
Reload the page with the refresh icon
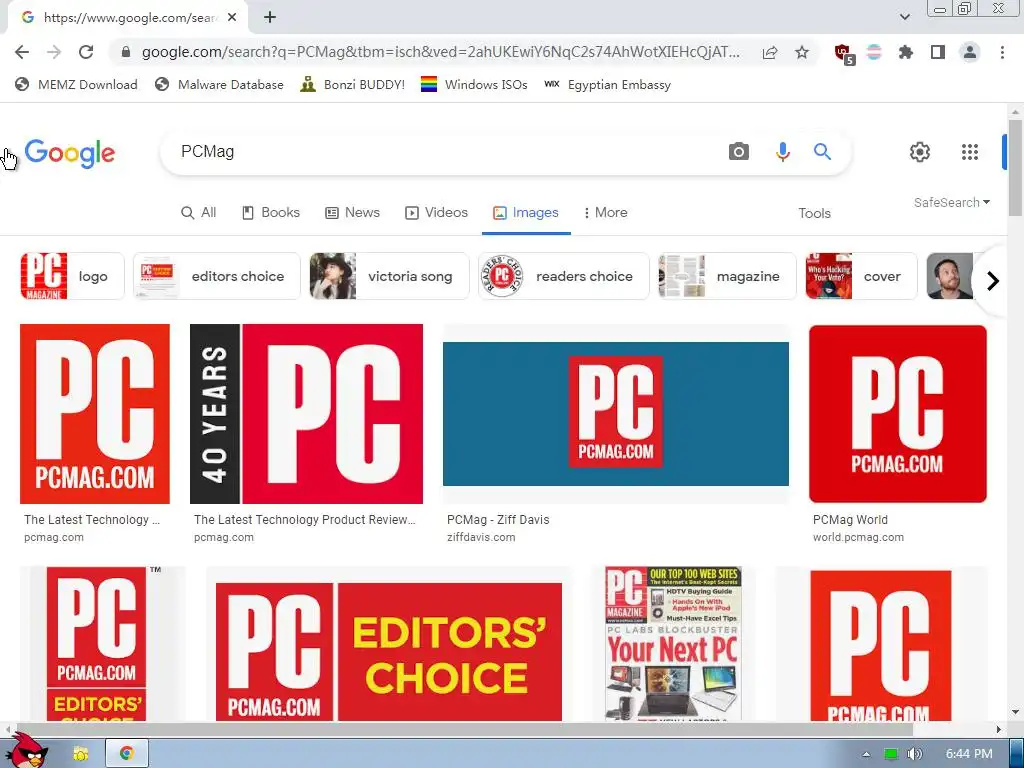[86, 52]
